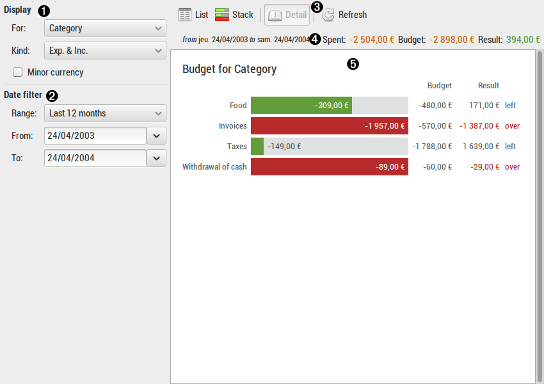This screenshot has width=544, height=384.
Task: Click the Refresh arrow icon
Action: 328,15
